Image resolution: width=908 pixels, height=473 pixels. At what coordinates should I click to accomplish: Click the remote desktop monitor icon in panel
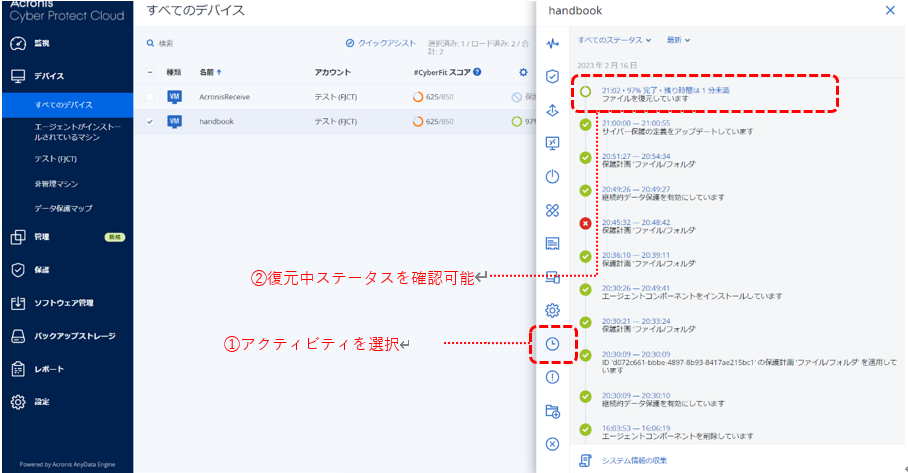tap(552, 143)
